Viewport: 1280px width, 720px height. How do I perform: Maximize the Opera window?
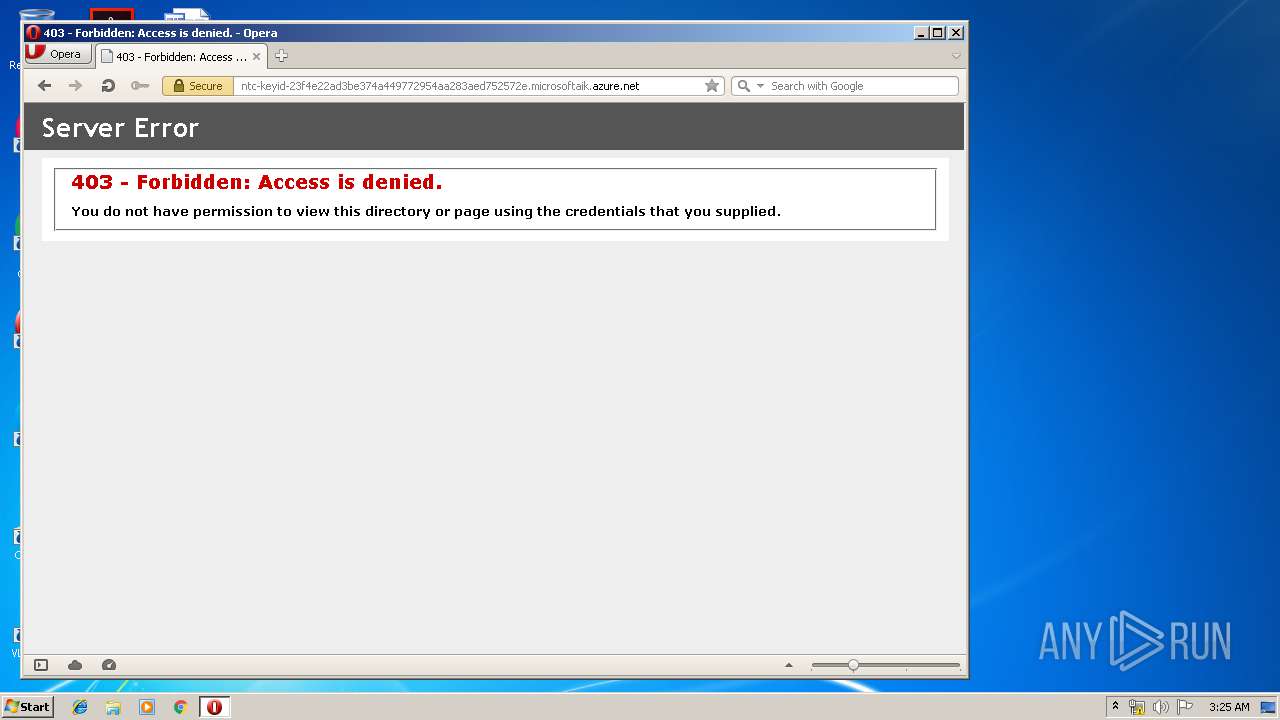[x=937, y=33]
